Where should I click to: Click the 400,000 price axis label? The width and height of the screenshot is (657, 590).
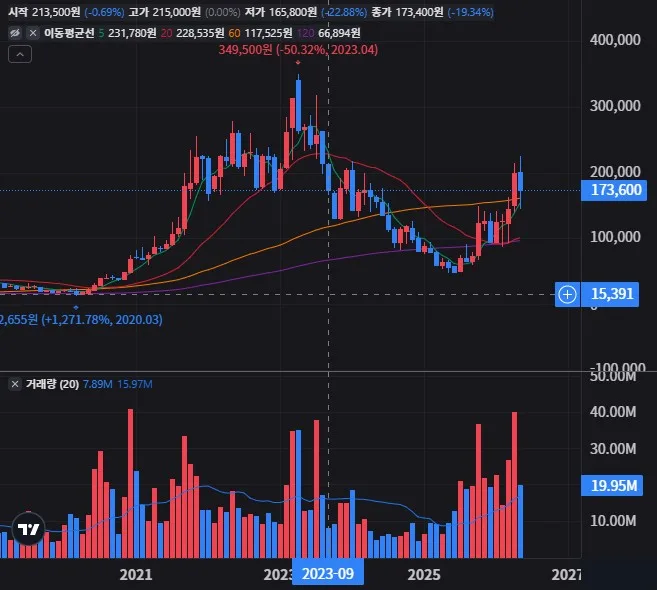pos(615,40)
